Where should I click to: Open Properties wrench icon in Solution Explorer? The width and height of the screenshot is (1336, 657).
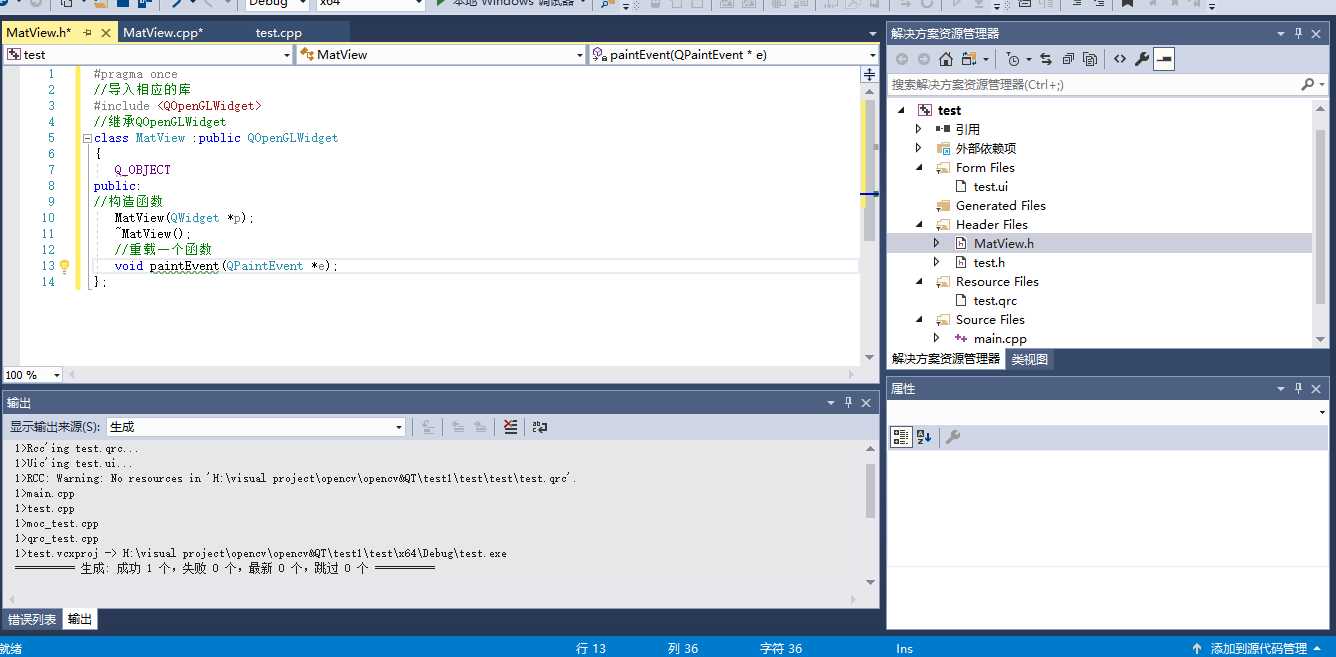click(x=1142, y=59)
